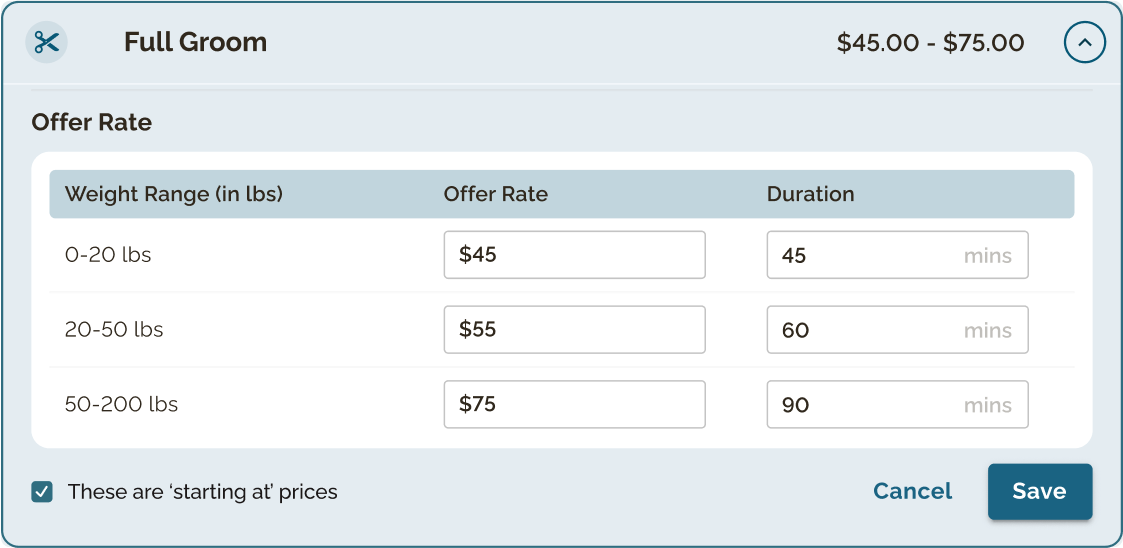The width and height of the screenshot is (1123, 548).
Task: Click the Save button
Action: pos(1040,491)
